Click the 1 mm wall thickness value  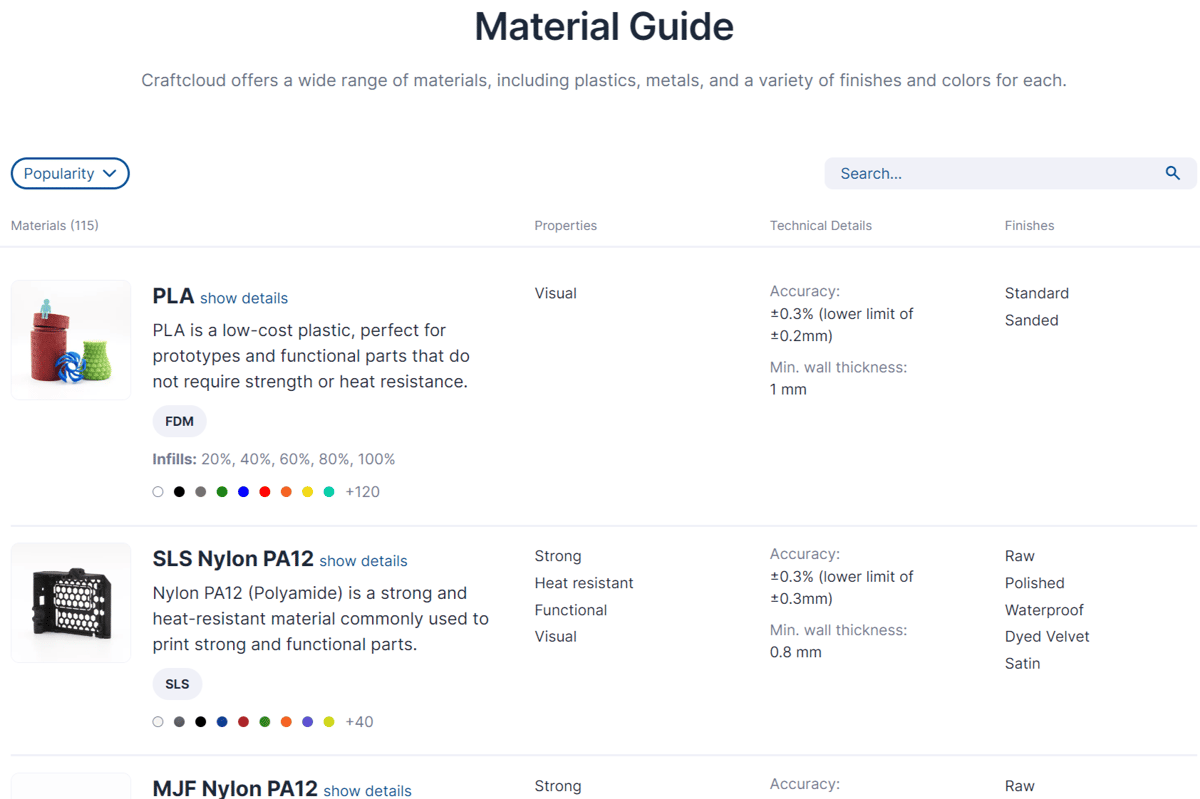(x=788, y=389)
